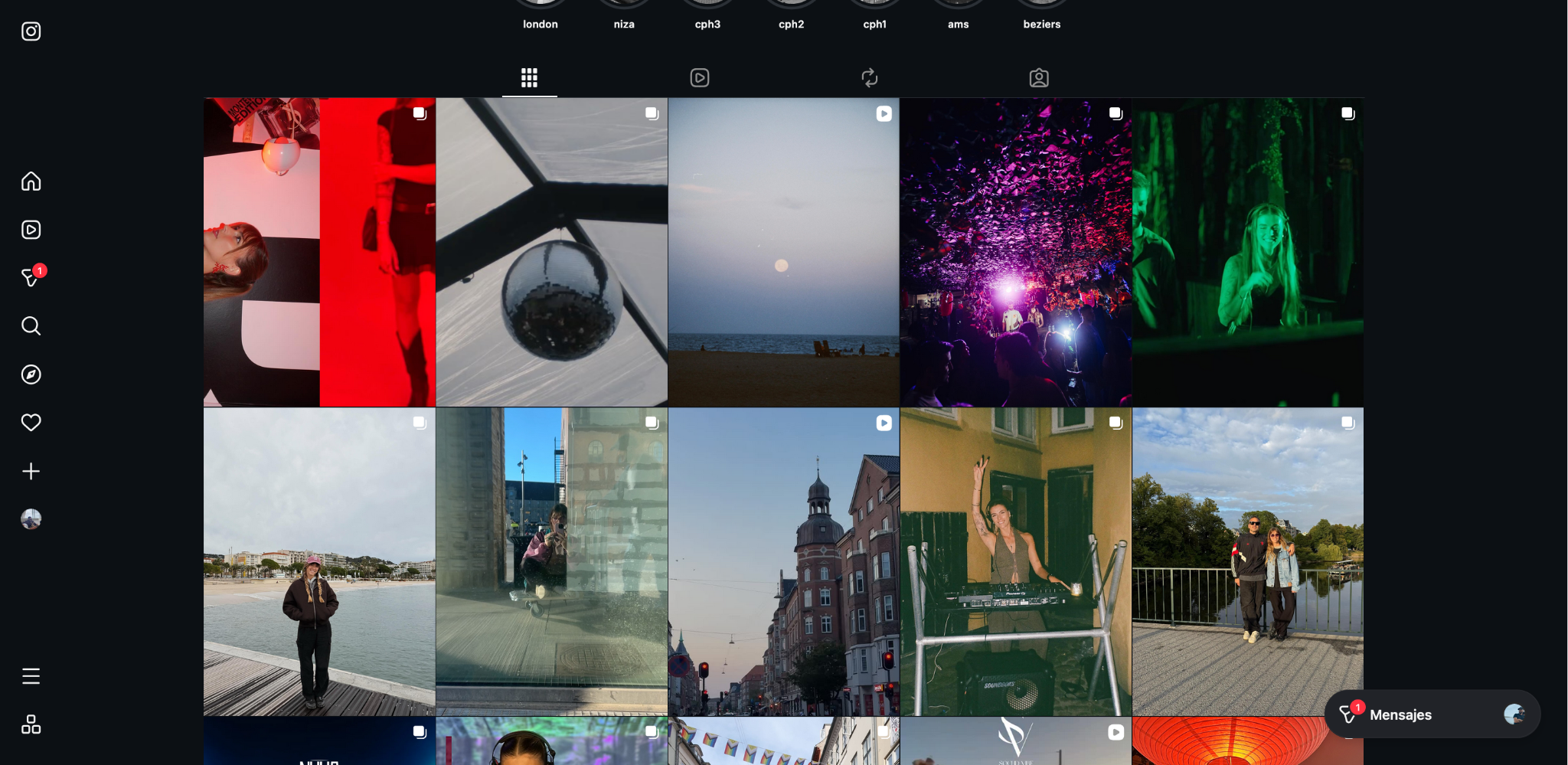This screenshot has height=765, width=1568.
Task: Open the red-lit cherry lamp post
Action: tap(319, 252)
